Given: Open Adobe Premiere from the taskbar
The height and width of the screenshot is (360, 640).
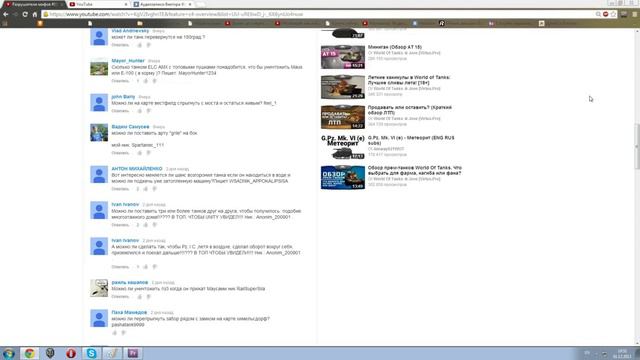Looking at the screenshot, I should (133, 353).
